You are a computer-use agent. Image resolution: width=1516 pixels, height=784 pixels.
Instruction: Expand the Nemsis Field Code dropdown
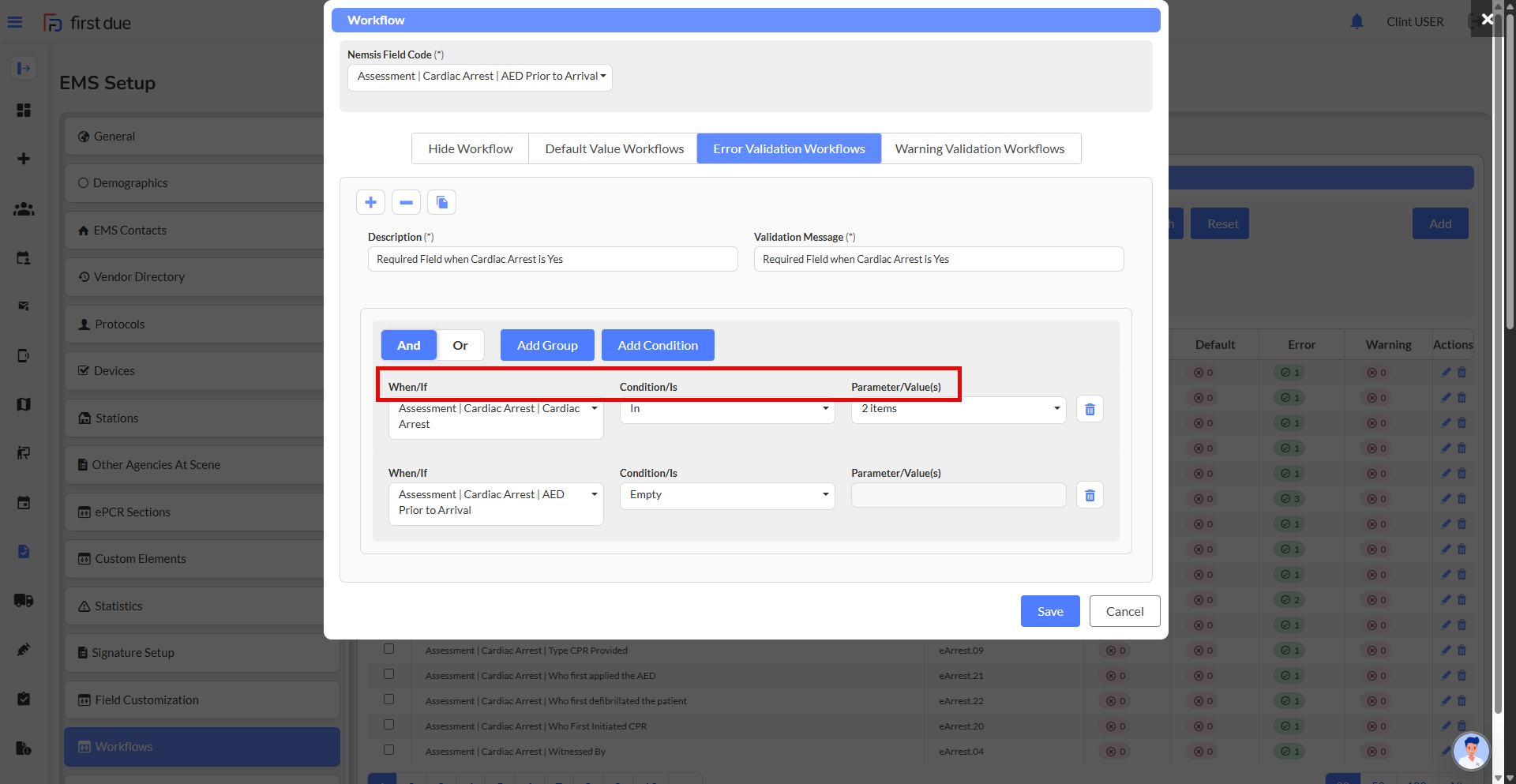pos(480,77)
